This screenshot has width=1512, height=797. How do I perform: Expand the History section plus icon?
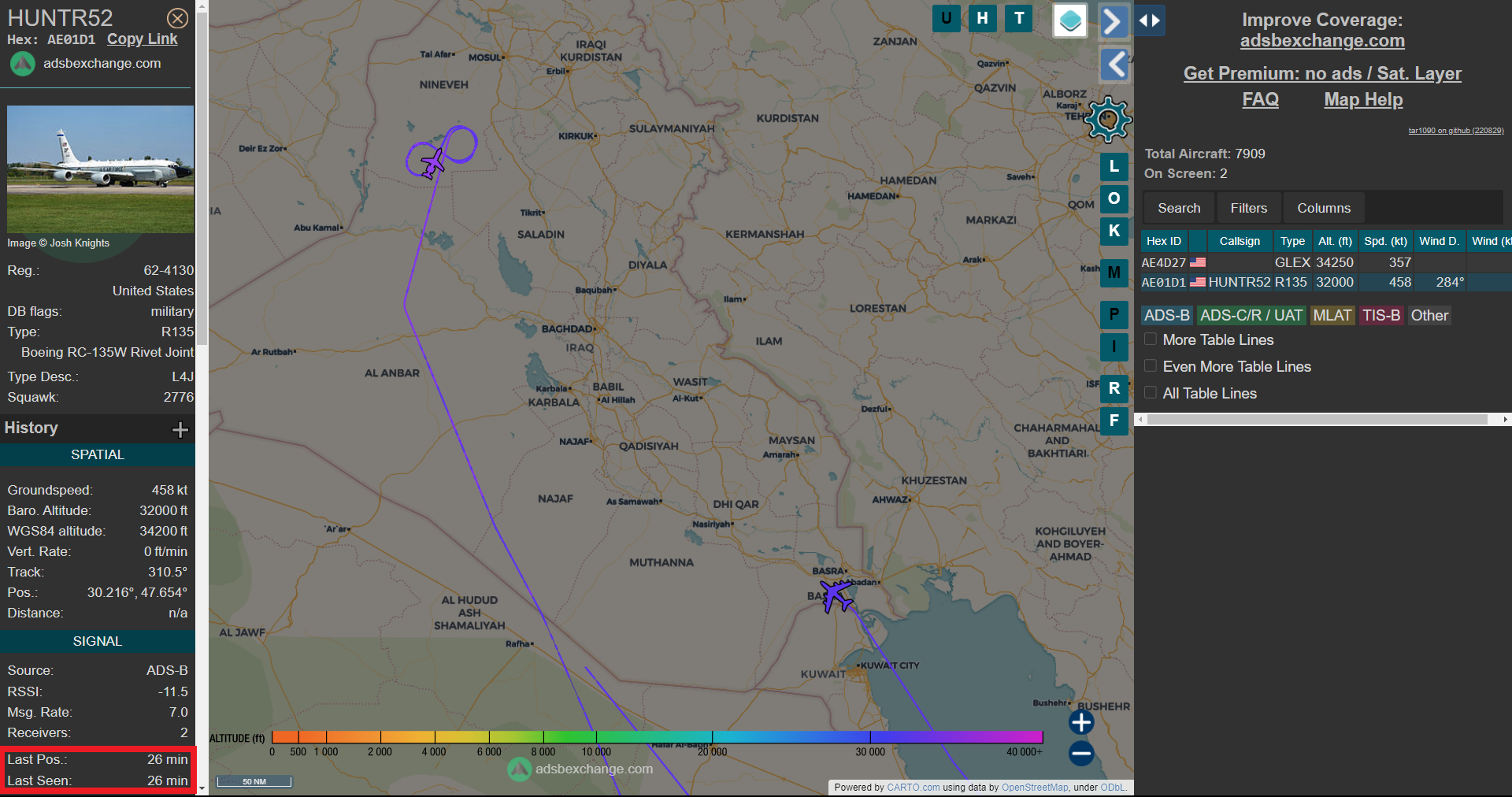click(x=180, y=429)
